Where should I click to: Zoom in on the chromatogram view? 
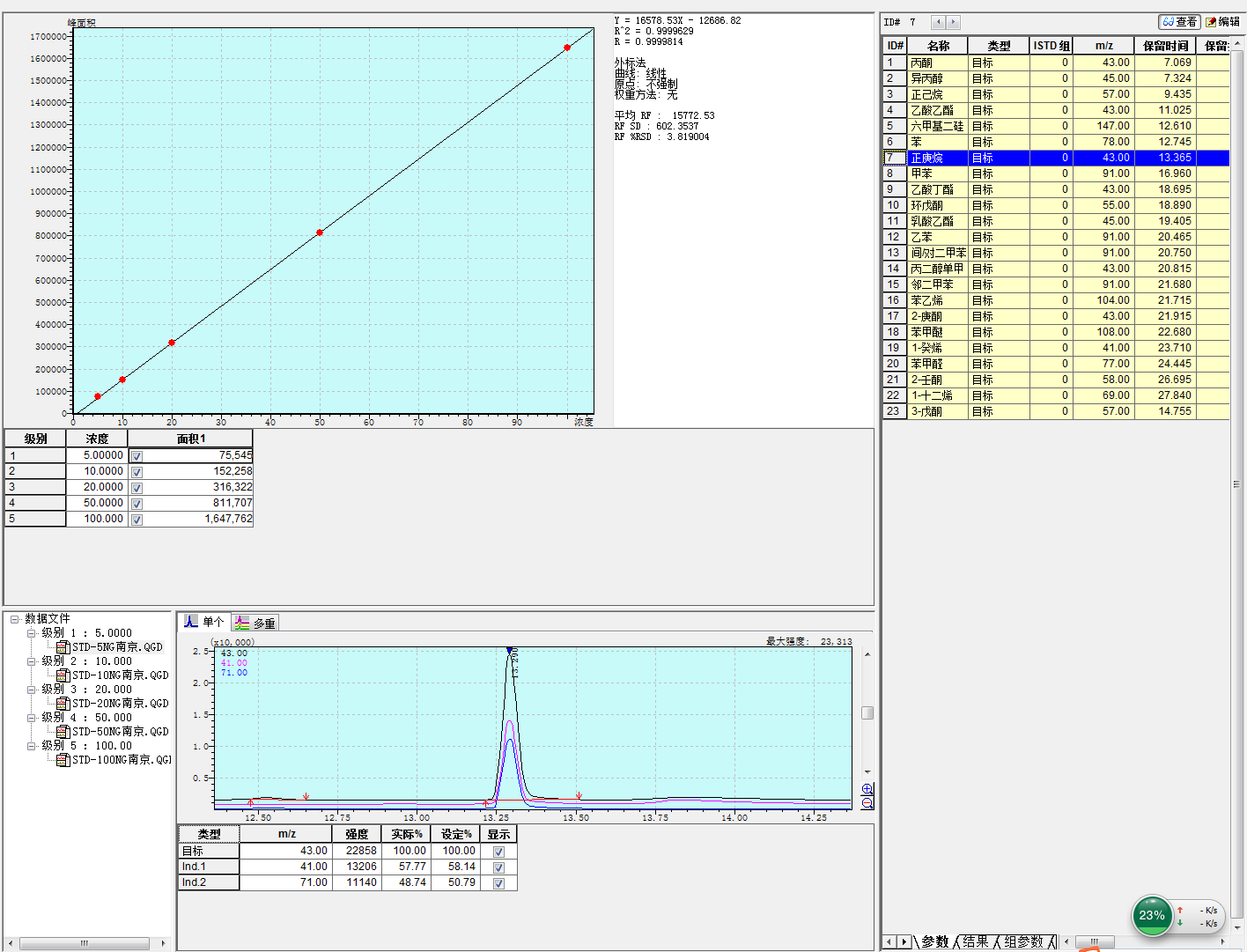(867, 789)
